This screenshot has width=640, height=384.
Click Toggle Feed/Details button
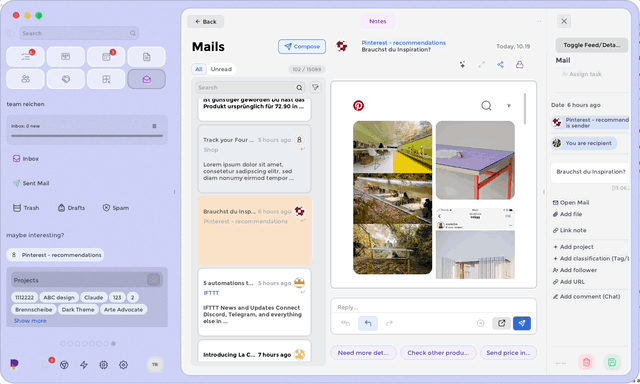point(591,45)
